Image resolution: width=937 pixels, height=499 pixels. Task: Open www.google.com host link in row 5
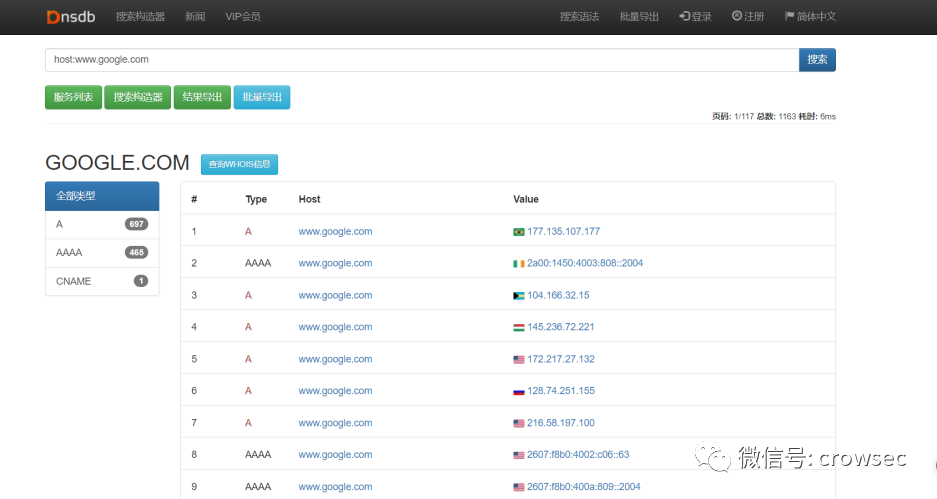[335, 359]
